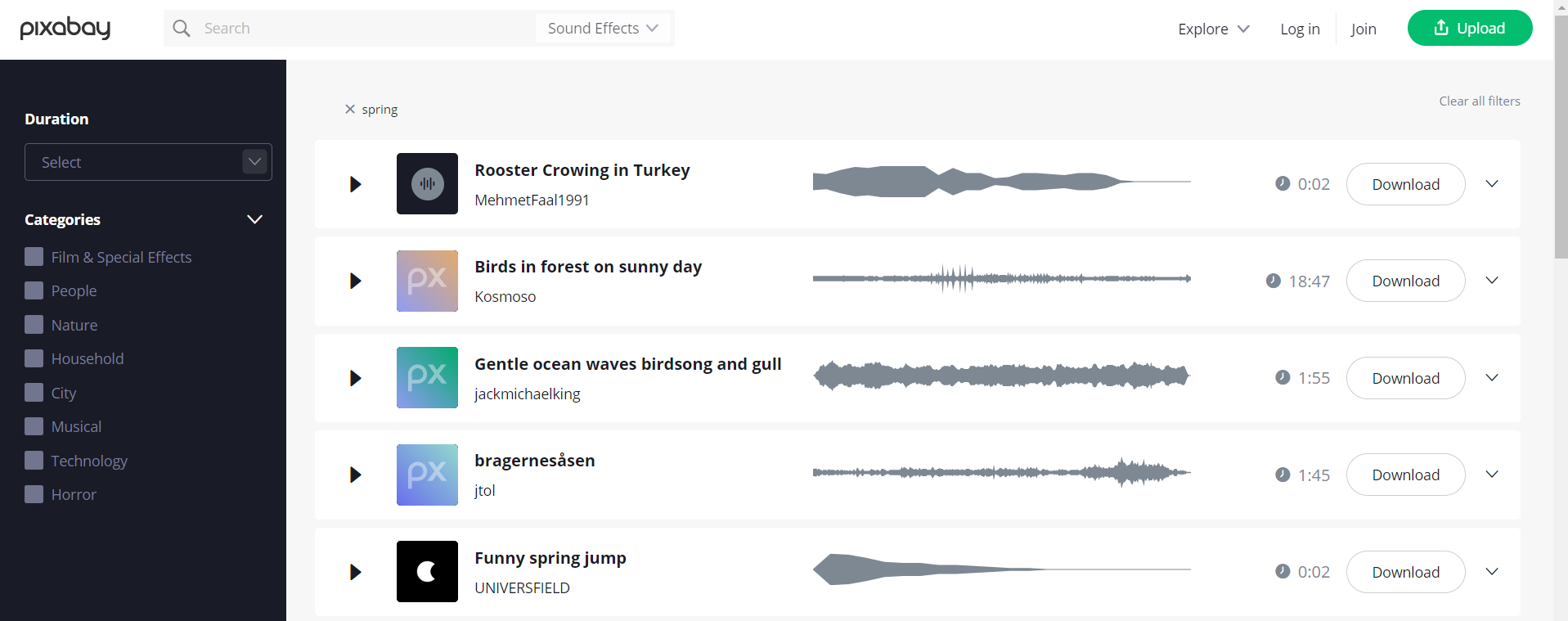Viewport: 1568px width, 621px height.
Task: Remove the spring filter tag
Action: pos(350,109)
